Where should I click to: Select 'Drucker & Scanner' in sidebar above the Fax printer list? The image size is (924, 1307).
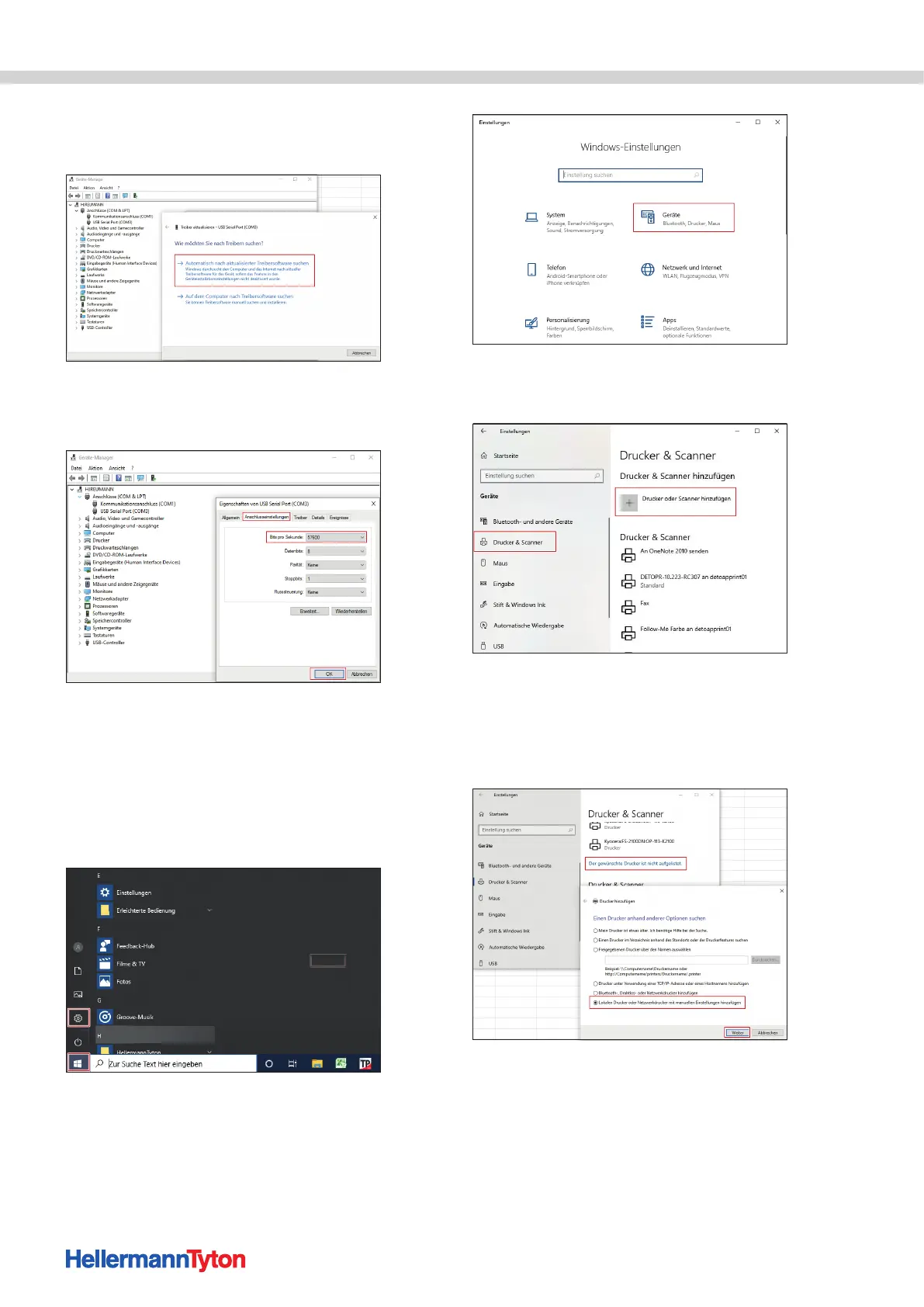point(515,542)
